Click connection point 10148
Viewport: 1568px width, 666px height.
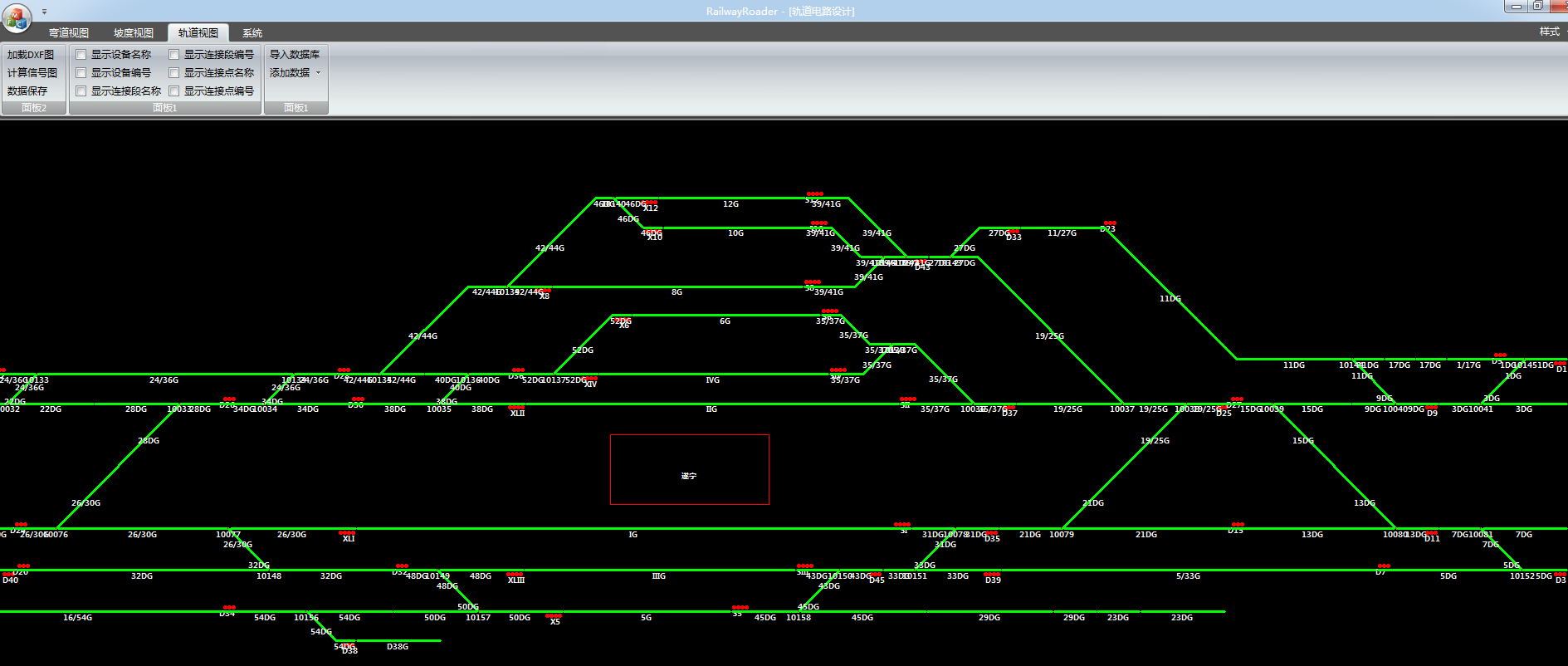pyautogui.click(x=269, y=576)
